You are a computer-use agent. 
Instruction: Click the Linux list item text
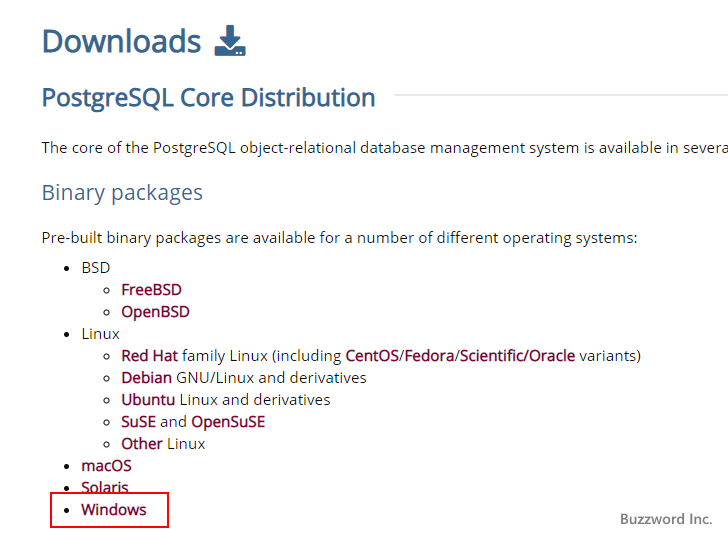[100, 334]
